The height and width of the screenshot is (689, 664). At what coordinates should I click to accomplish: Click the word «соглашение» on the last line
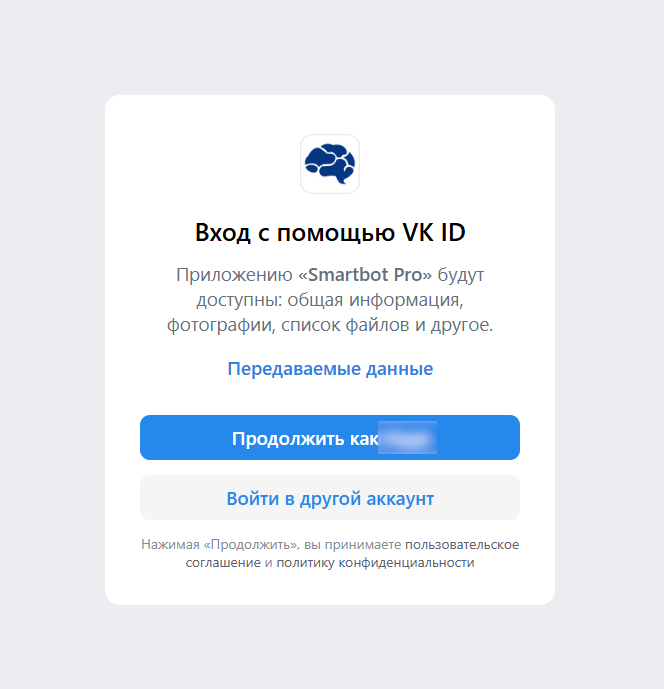(223, 562)
